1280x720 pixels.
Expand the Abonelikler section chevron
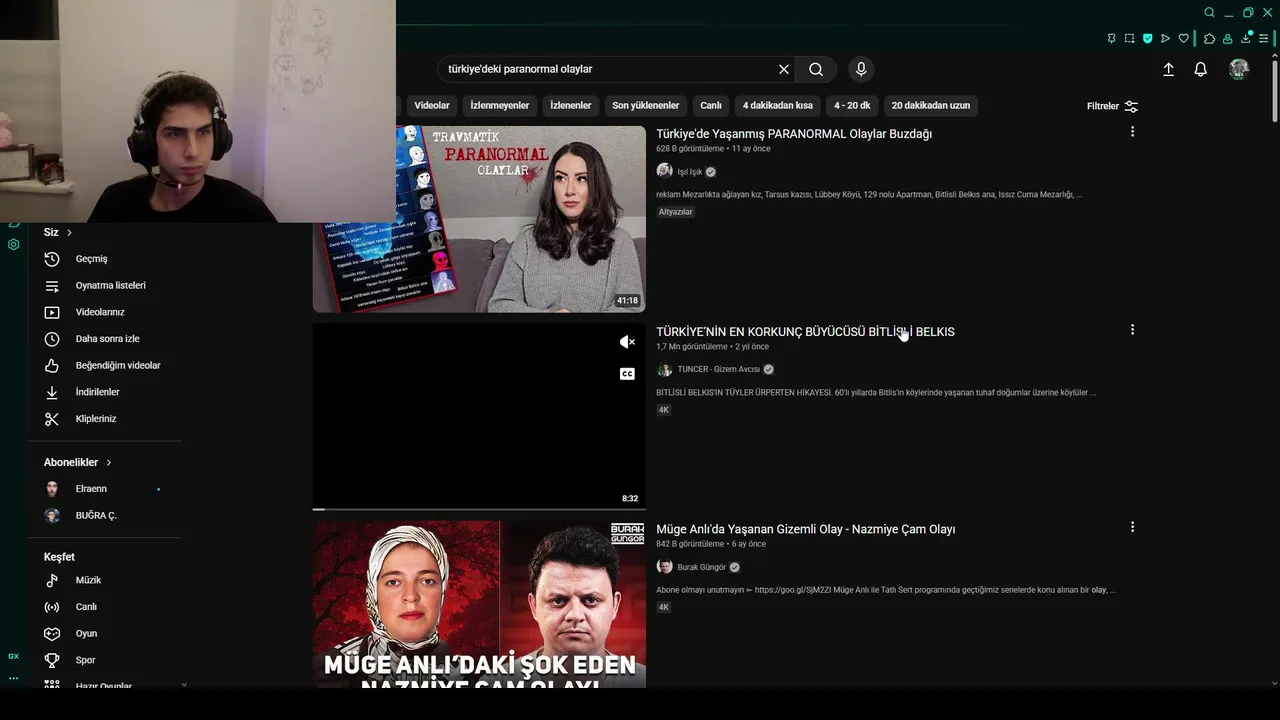click(x=108, y=462)
